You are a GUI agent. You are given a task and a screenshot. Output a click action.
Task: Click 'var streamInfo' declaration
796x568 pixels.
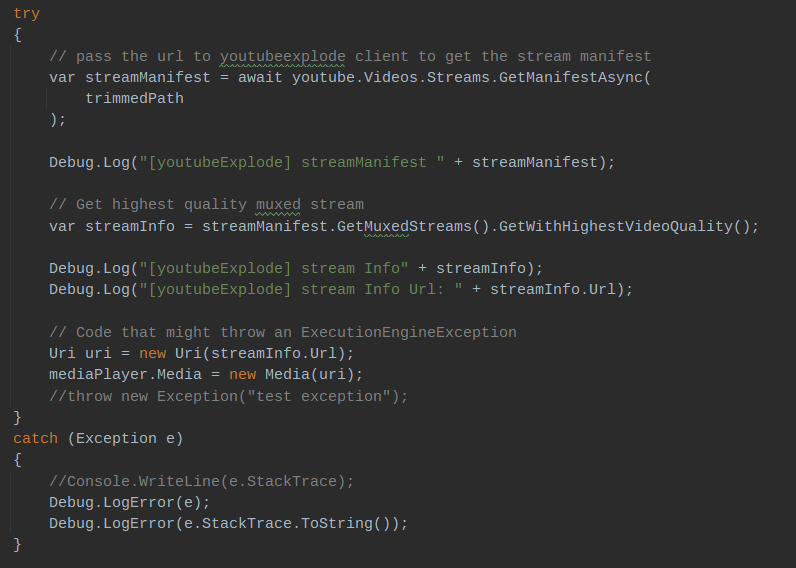(112, 226)
